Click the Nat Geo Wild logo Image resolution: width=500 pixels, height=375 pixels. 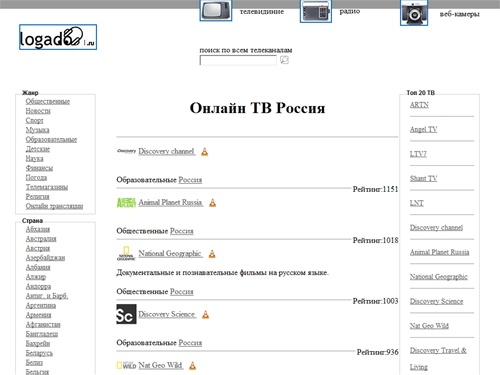pyautogui.click(x=126, y=366)
